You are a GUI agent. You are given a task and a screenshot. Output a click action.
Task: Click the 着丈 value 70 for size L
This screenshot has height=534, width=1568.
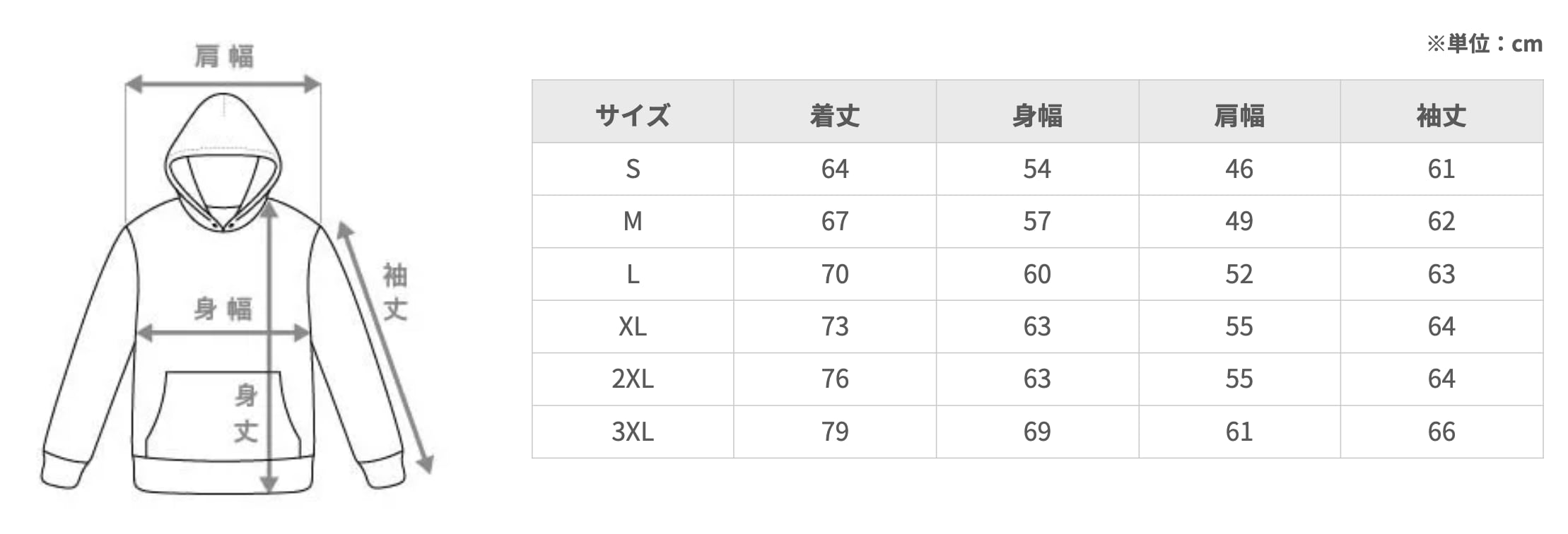(x=835, y=274)
